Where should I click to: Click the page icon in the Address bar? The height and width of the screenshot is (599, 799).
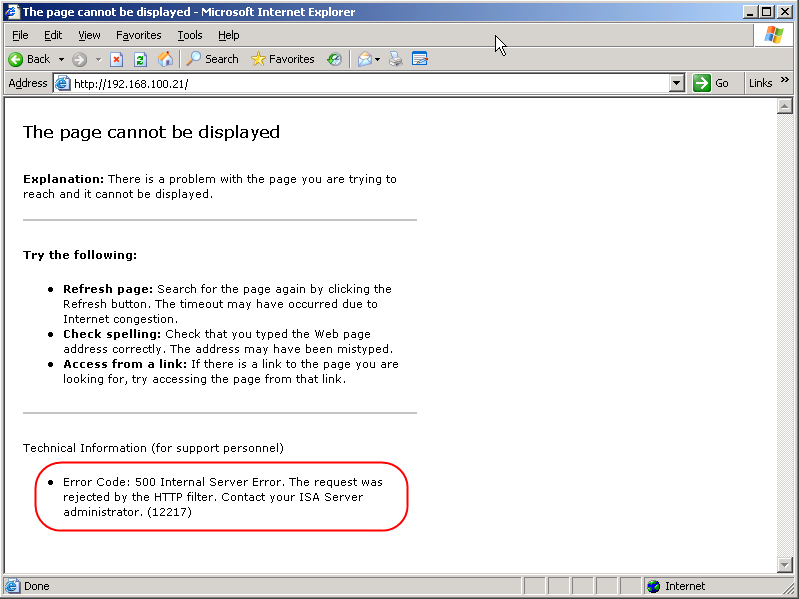62,83
